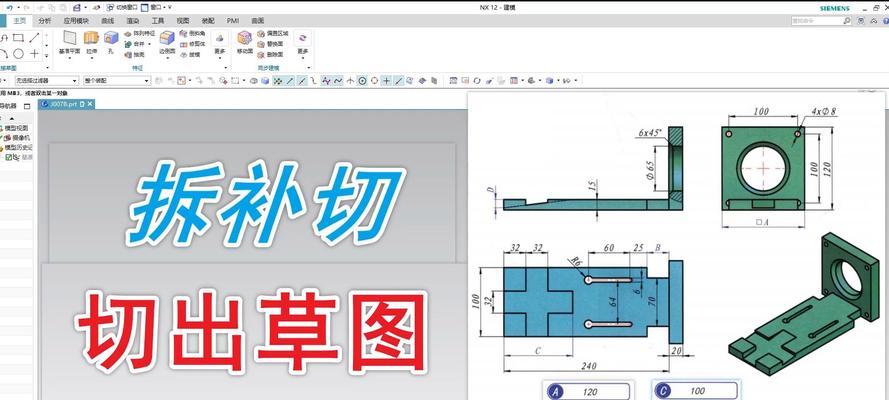Click the navigator panel maximize square button

(27, 106)
